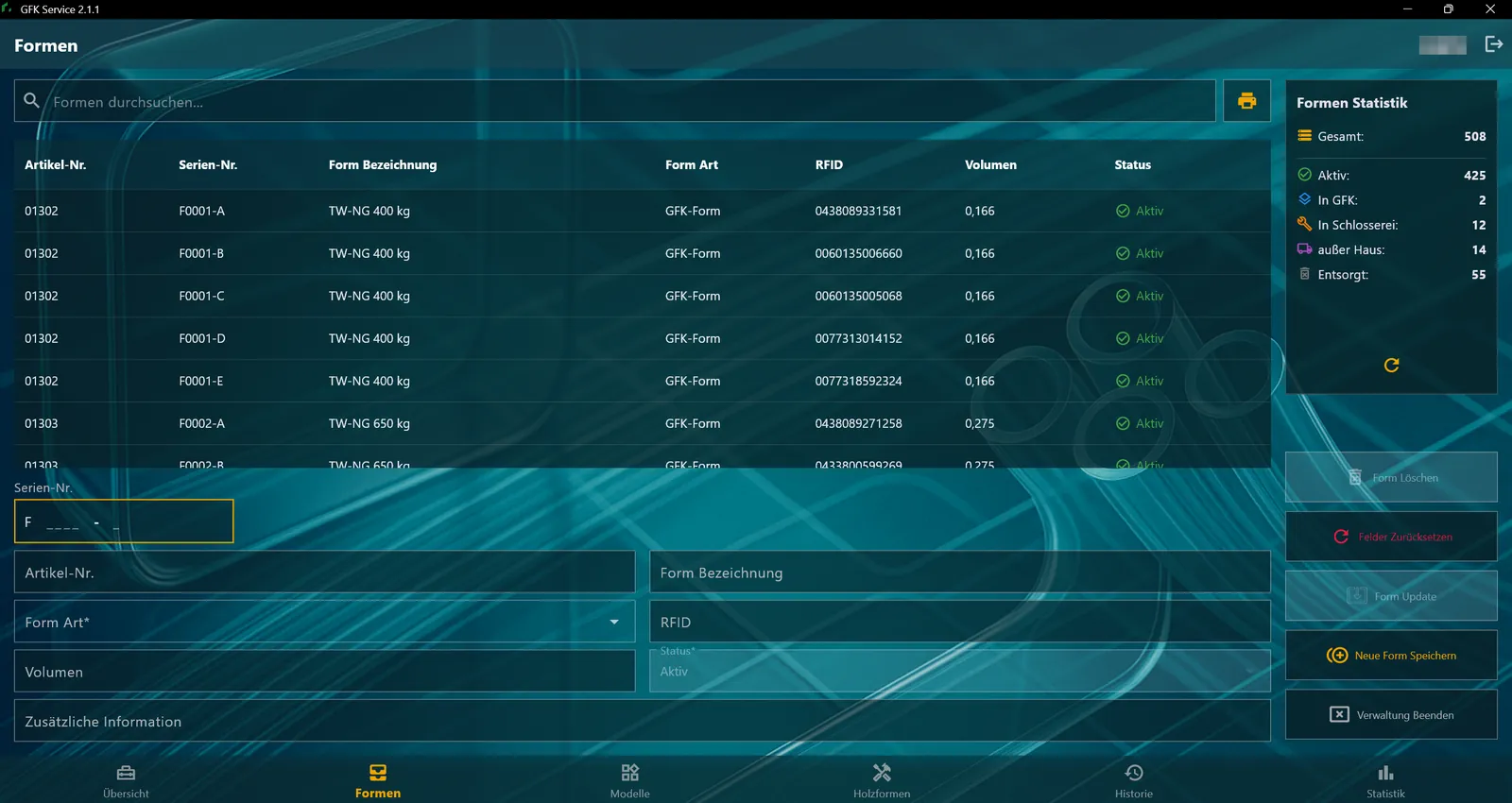The height and width of the screenshot is (803, 1512).
Task: Select row with Serien-Nr. F0001-C
Action: point(642,296)
